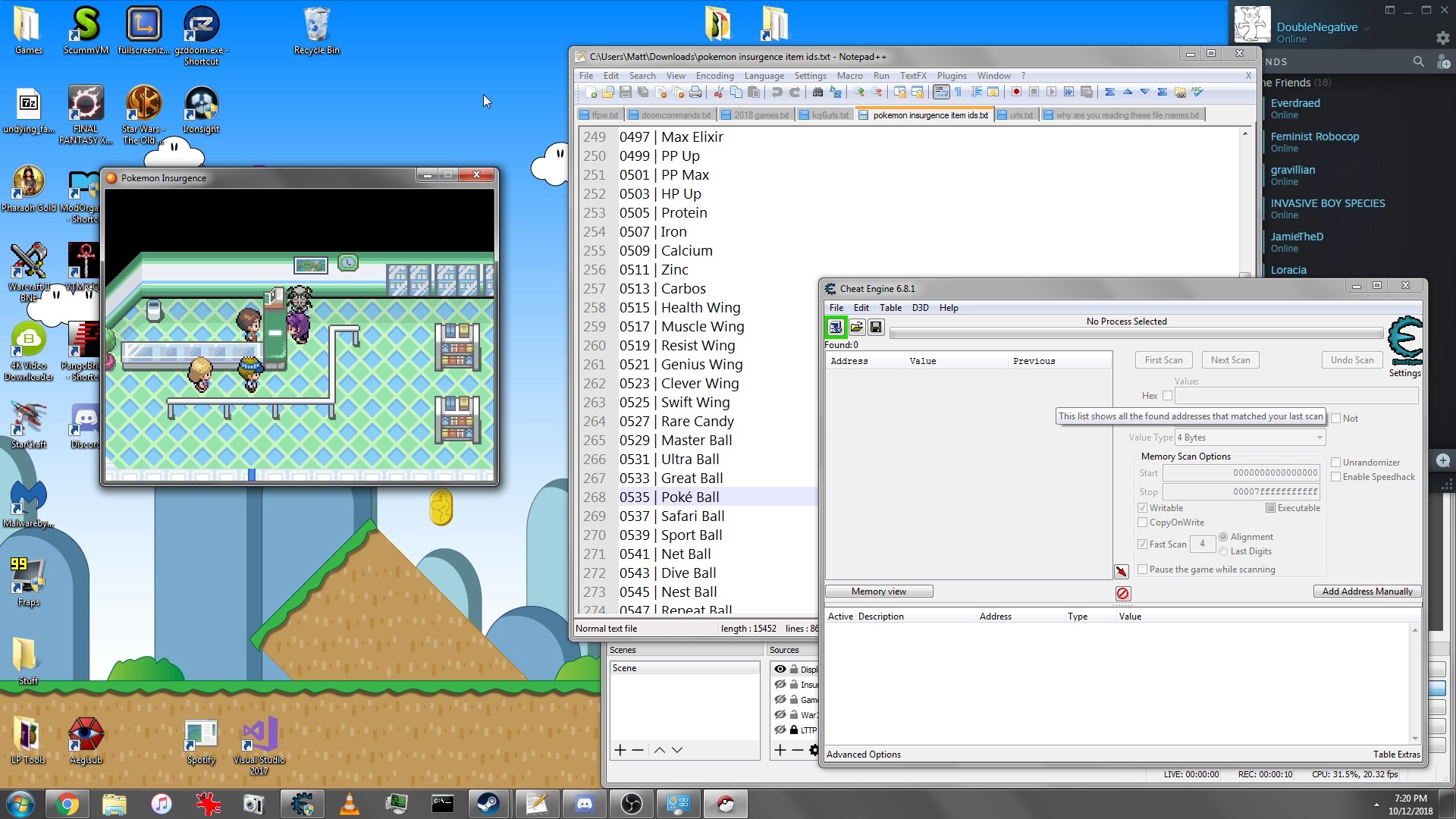This screenshot has height=819, width=1456.
Task: Open the Value Type 4 Bytes dropdown
Action: [x=1250, y=438]
